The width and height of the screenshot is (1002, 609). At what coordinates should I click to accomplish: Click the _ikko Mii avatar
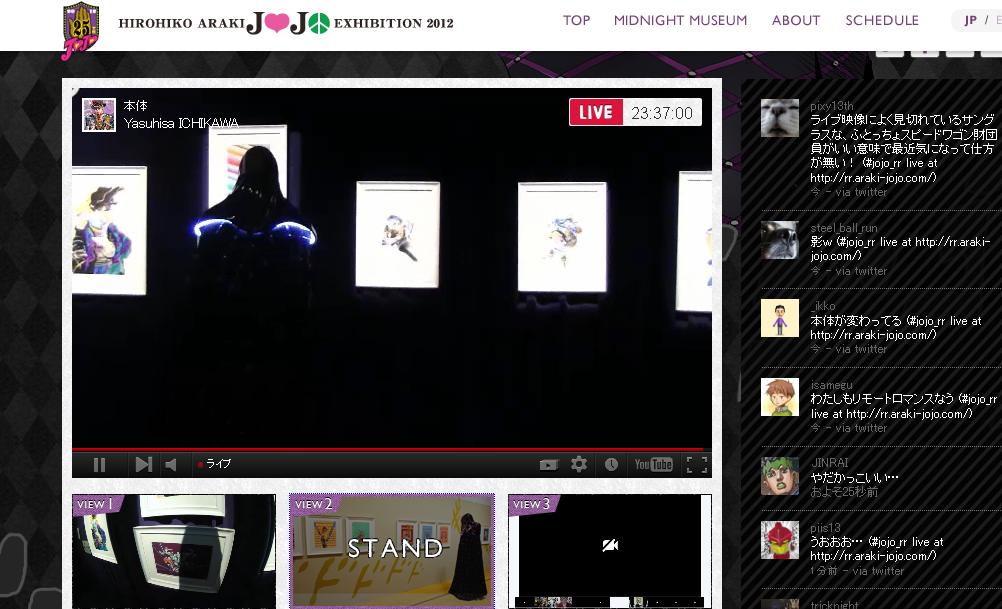click(x=780, y=318)
